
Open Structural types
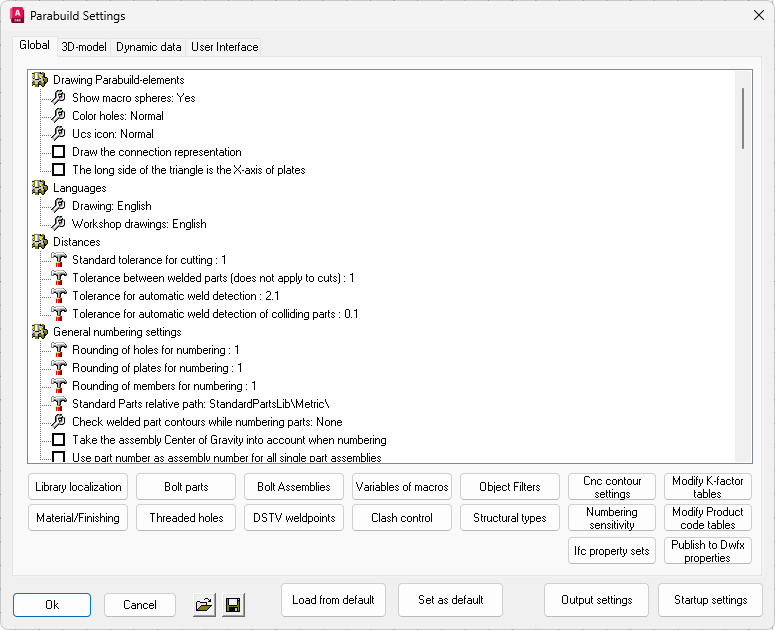coord(510,517)
